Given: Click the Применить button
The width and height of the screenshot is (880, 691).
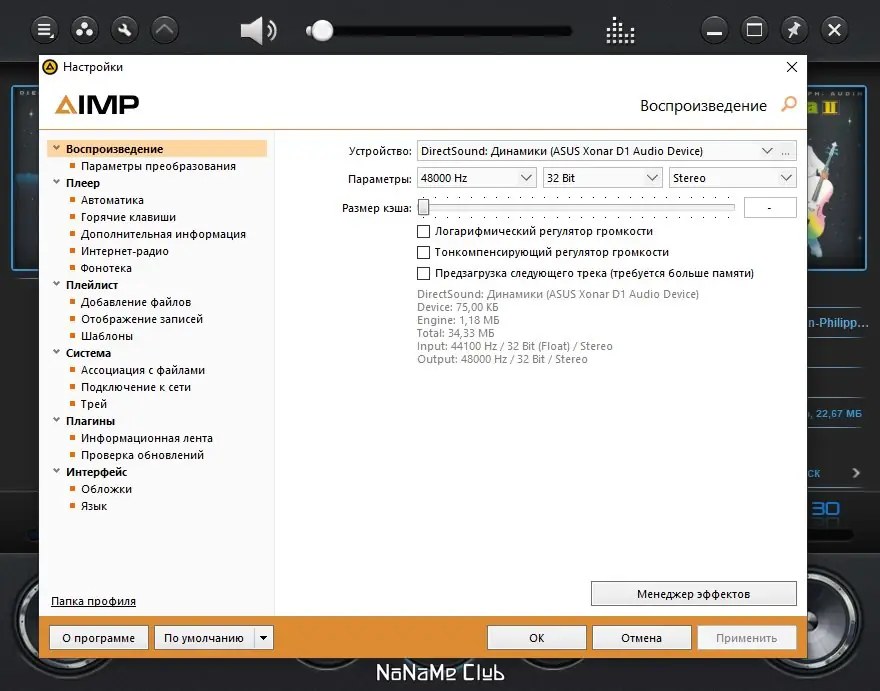Looking at the screenshot, I should tap(747, 638).
